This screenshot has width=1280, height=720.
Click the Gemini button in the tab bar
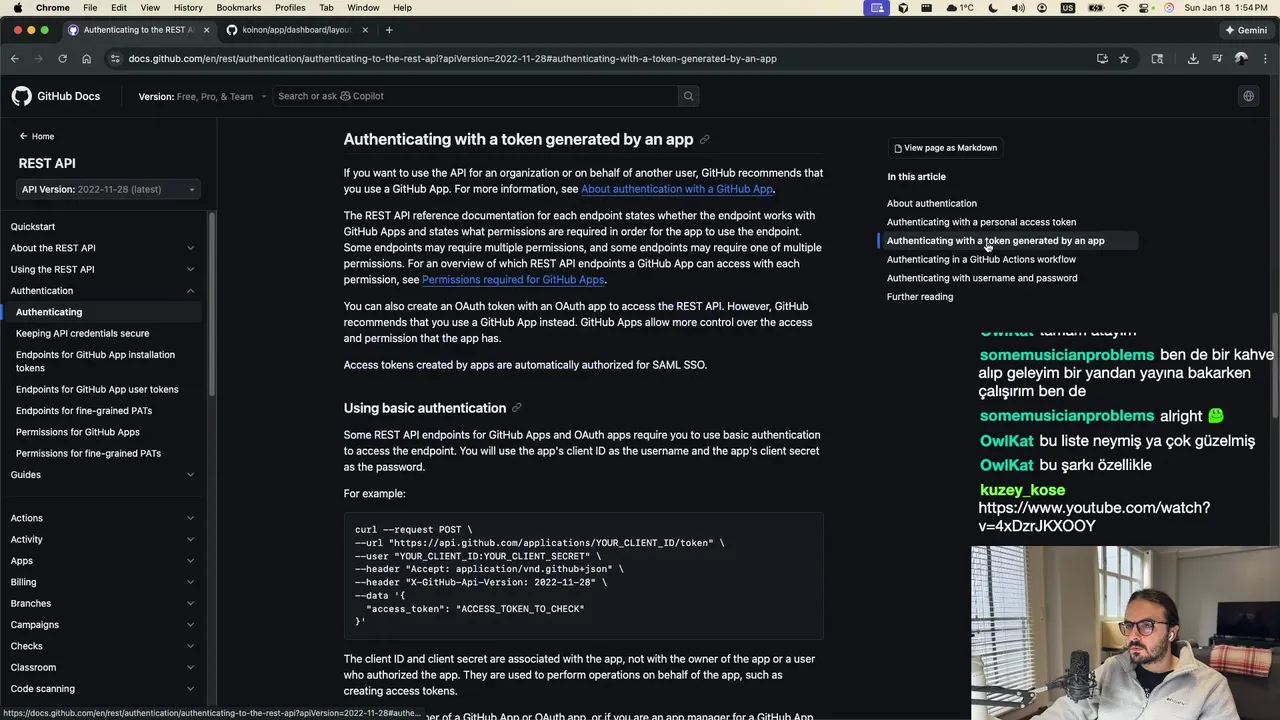[x=1246, y=30]
